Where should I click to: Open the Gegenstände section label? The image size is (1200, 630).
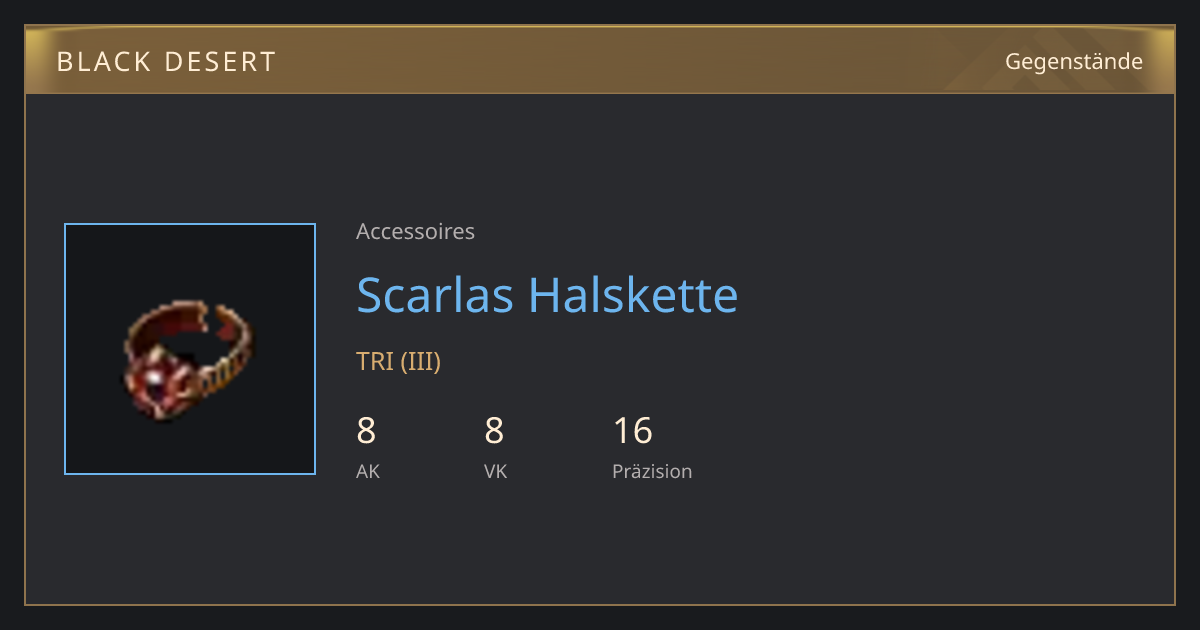pos(1074,62)
